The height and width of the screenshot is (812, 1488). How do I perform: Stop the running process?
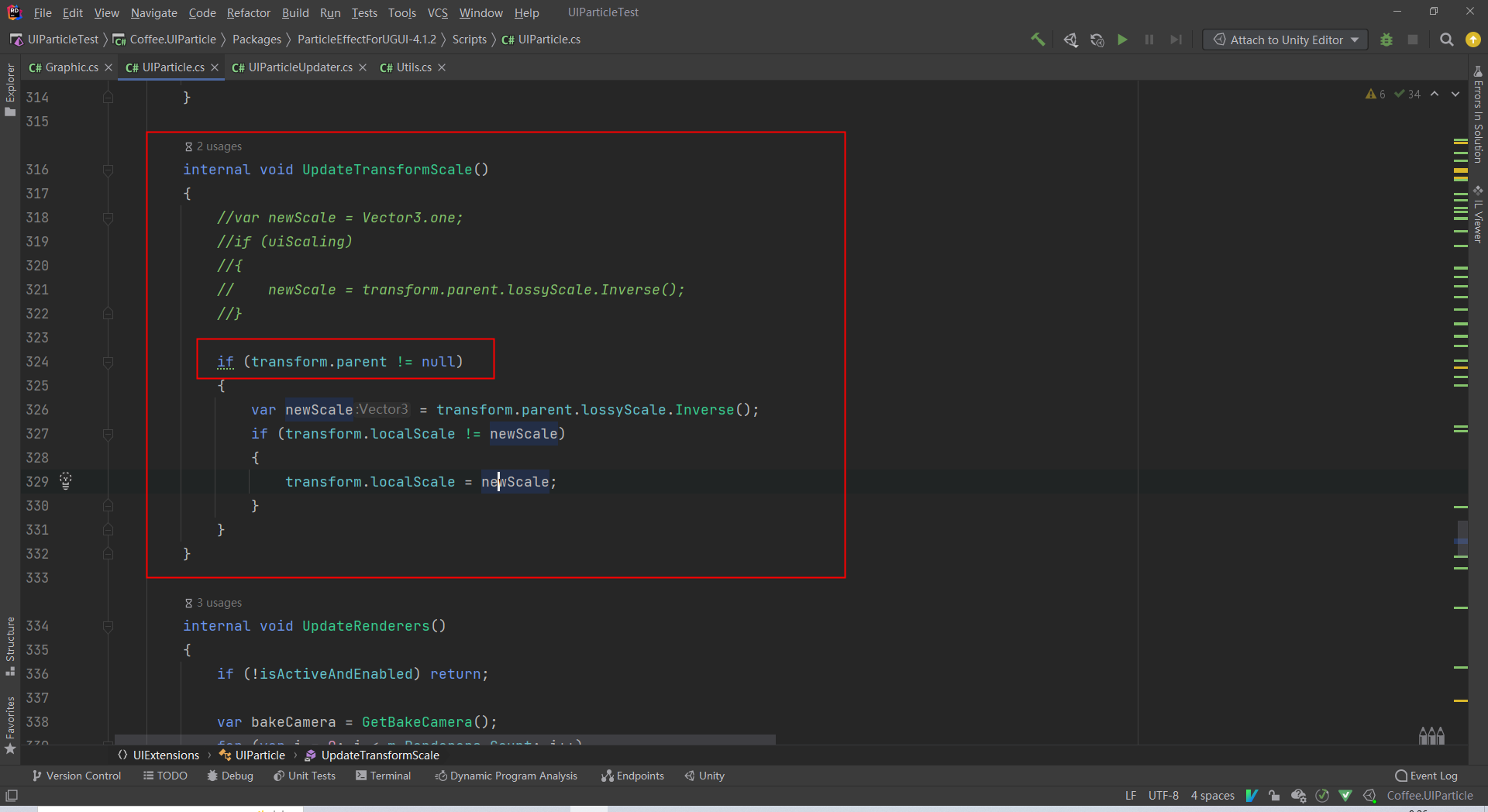click(1413, 40)
